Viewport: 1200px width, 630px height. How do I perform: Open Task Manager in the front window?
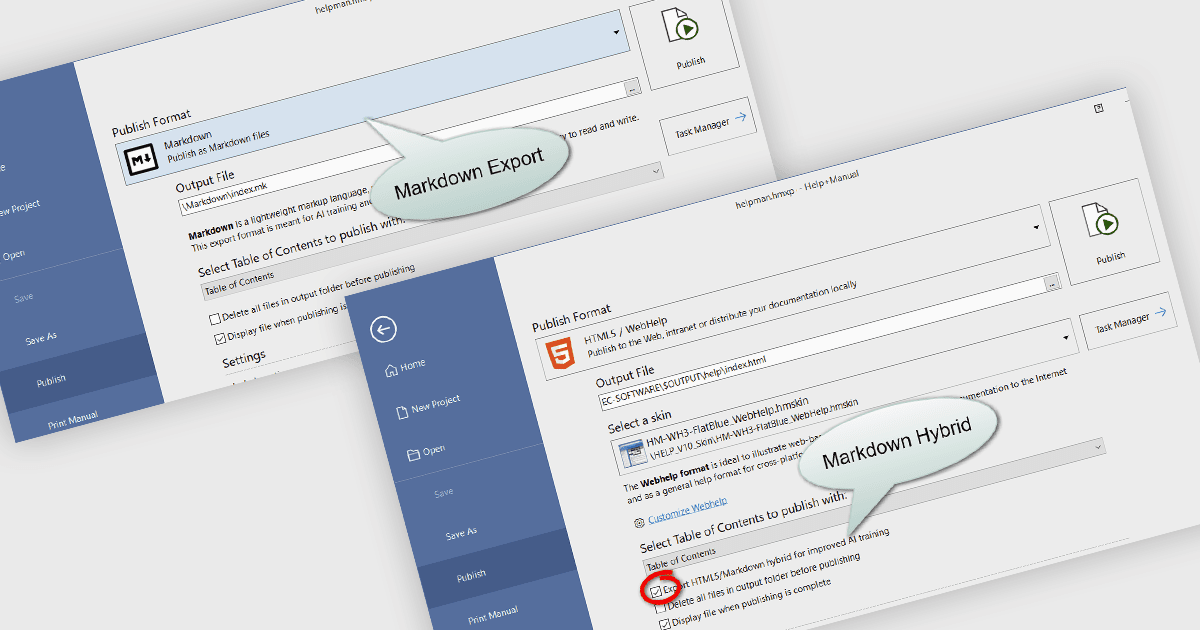[1128, 322]
